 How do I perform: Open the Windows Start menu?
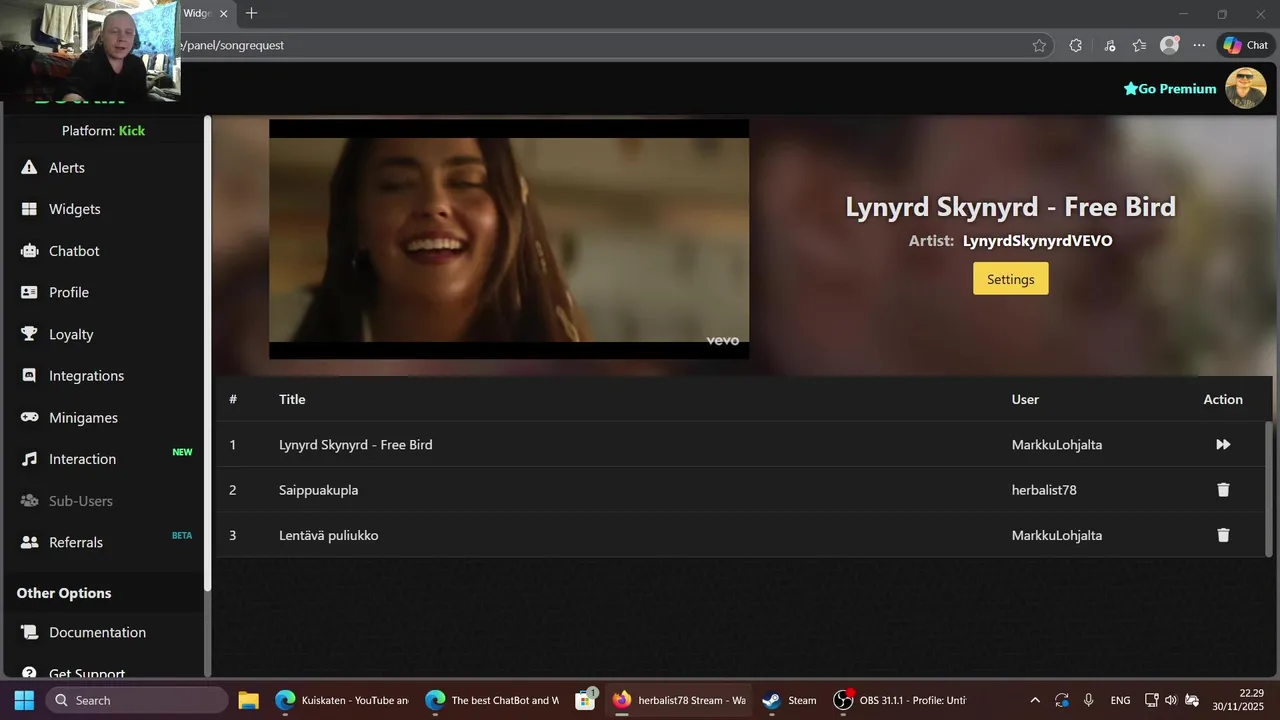click(x=24, y=700)
